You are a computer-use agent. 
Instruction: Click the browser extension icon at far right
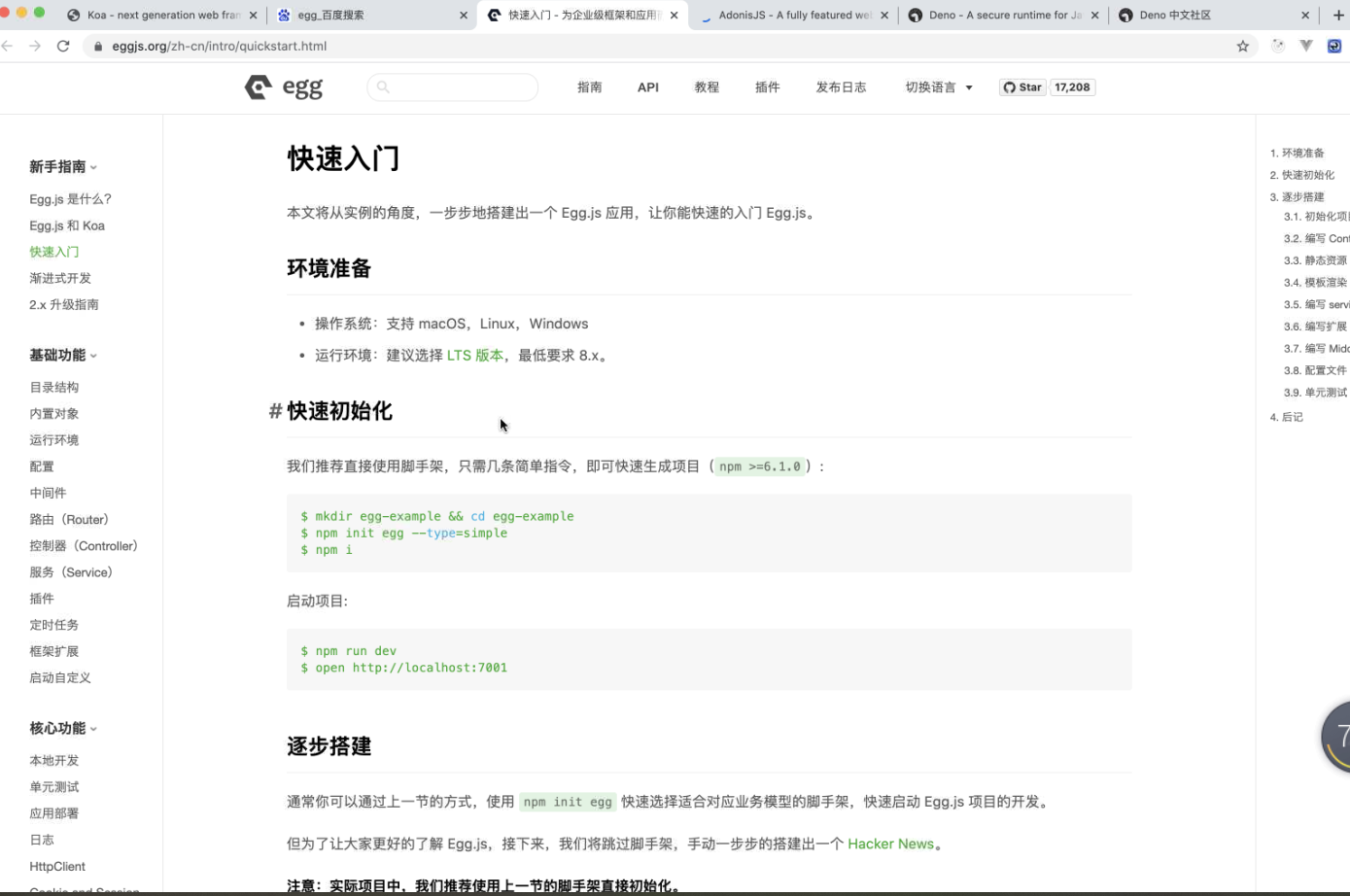pyautogui.click(x=1334, y=46)
